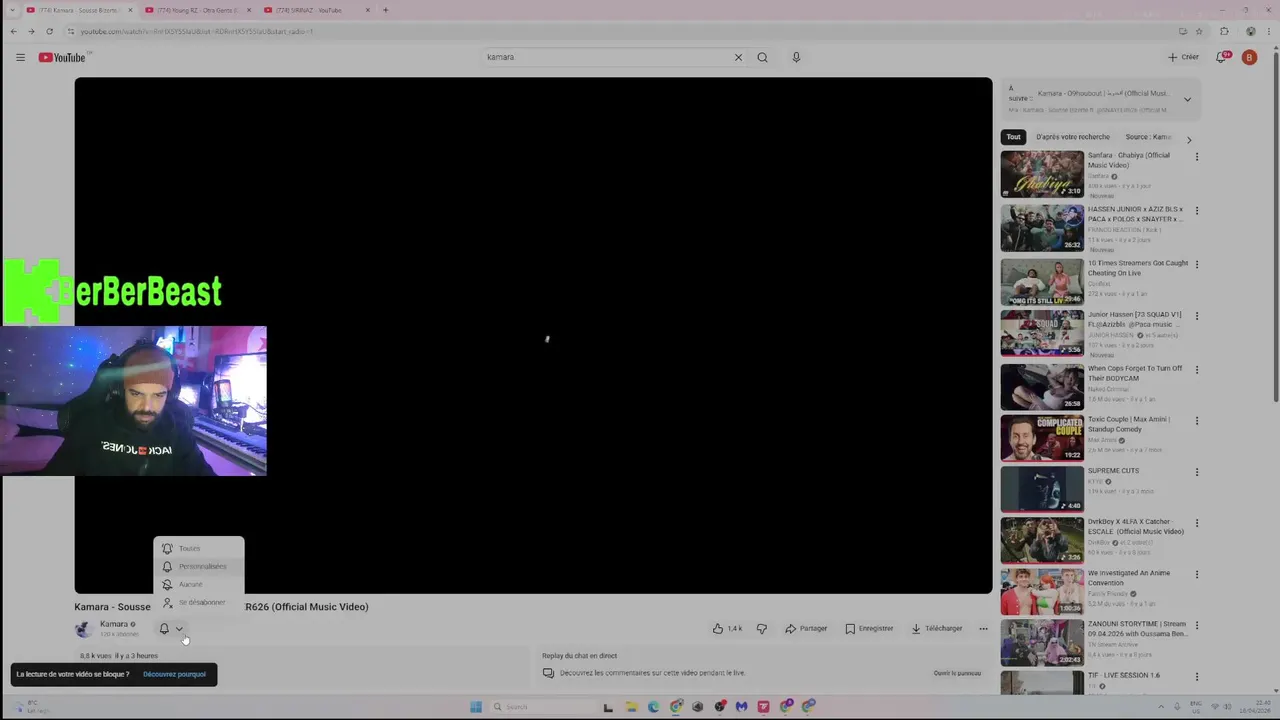
Task: Dislike the video with thumbs-down
Action: click(x=762, y=628)
